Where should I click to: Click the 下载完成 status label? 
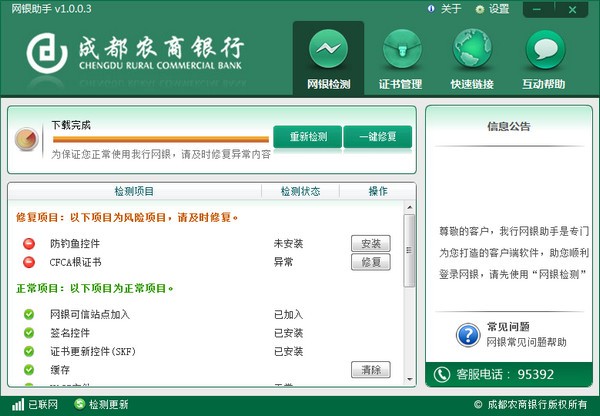(x=71, y=125)
